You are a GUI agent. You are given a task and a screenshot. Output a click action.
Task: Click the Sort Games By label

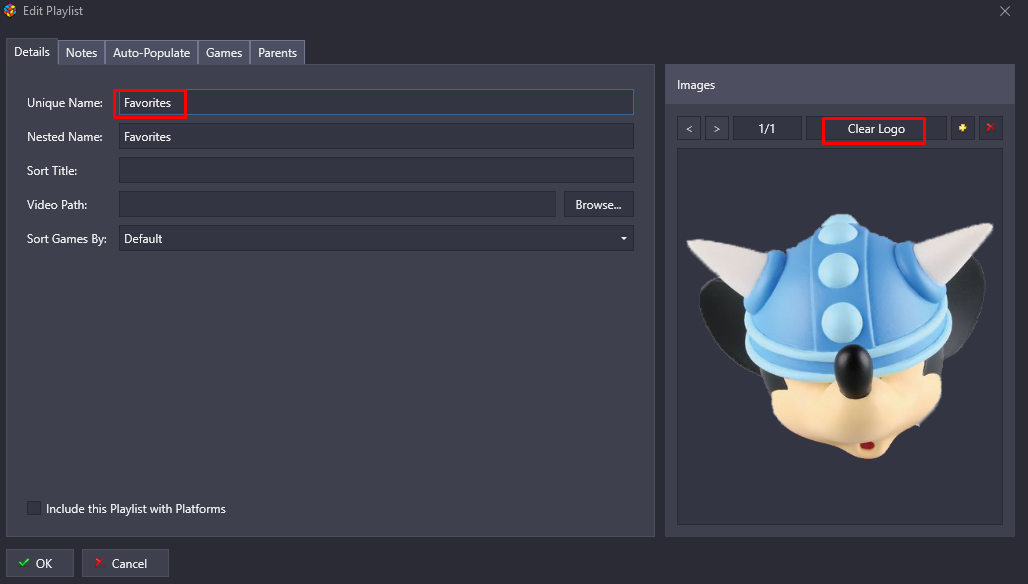(66, 239)
